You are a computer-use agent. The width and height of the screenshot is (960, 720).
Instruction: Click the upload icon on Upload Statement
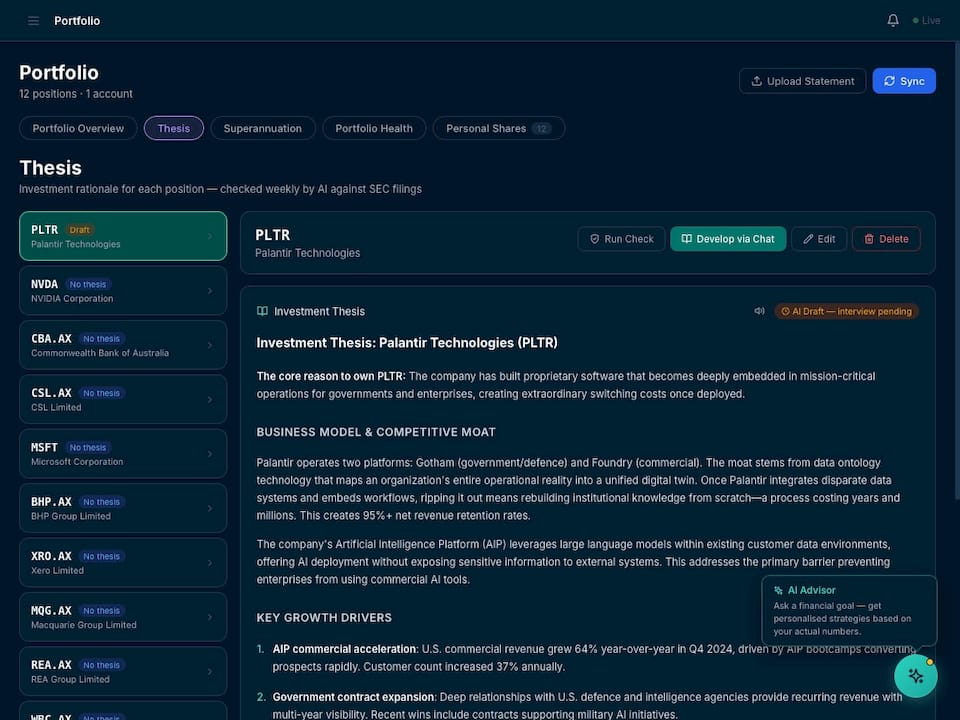click(757, 80)
